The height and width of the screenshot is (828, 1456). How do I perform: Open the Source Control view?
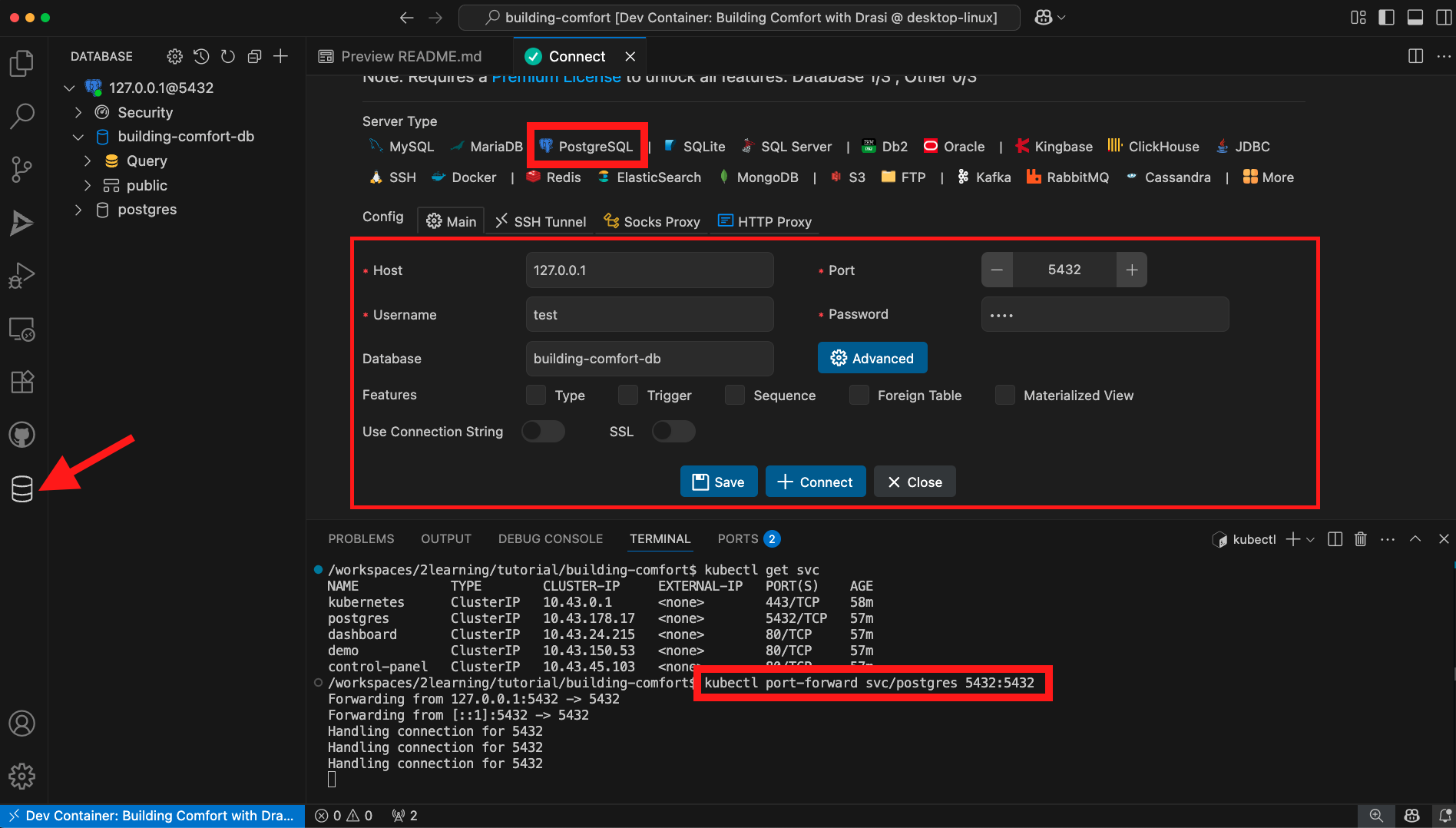(22, 169)
